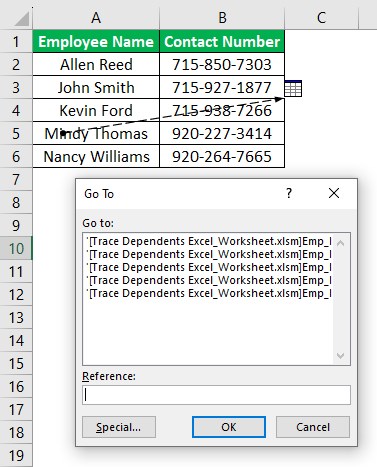This screenshot has height=467, width=377.
Task: Select the cell '715-927-1877'
Action: 222,88
